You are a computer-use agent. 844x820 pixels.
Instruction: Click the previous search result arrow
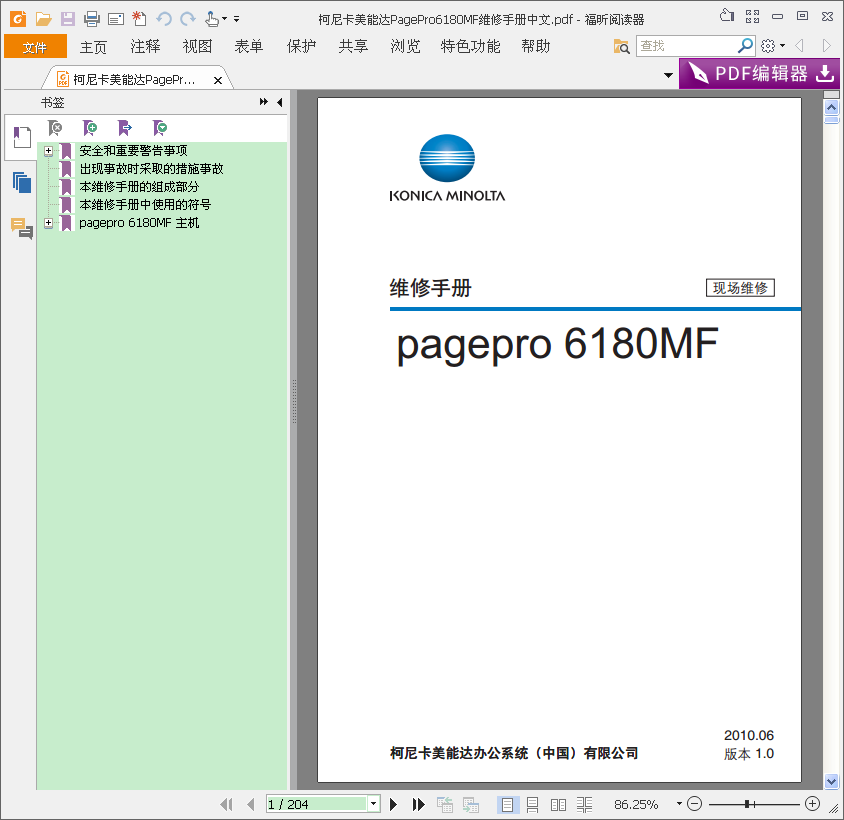coord(799,46)
